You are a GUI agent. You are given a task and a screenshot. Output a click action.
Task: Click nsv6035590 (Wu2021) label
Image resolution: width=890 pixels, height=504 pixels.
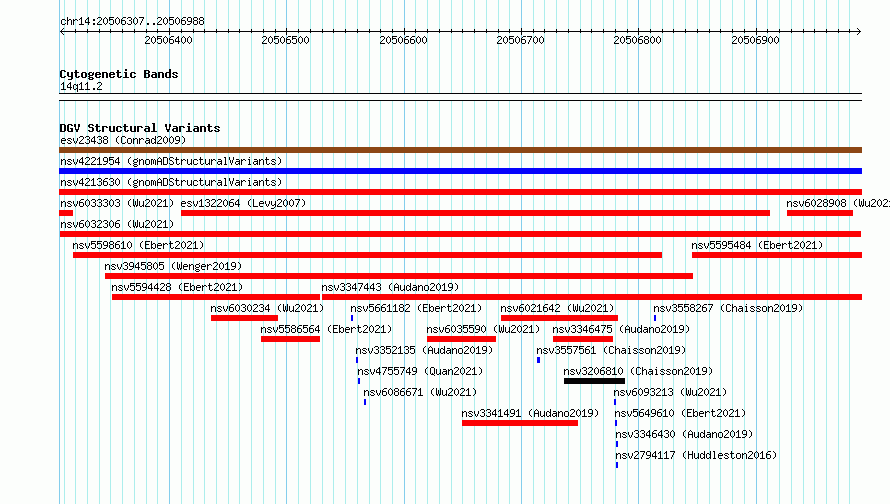(x=483, y=329)
